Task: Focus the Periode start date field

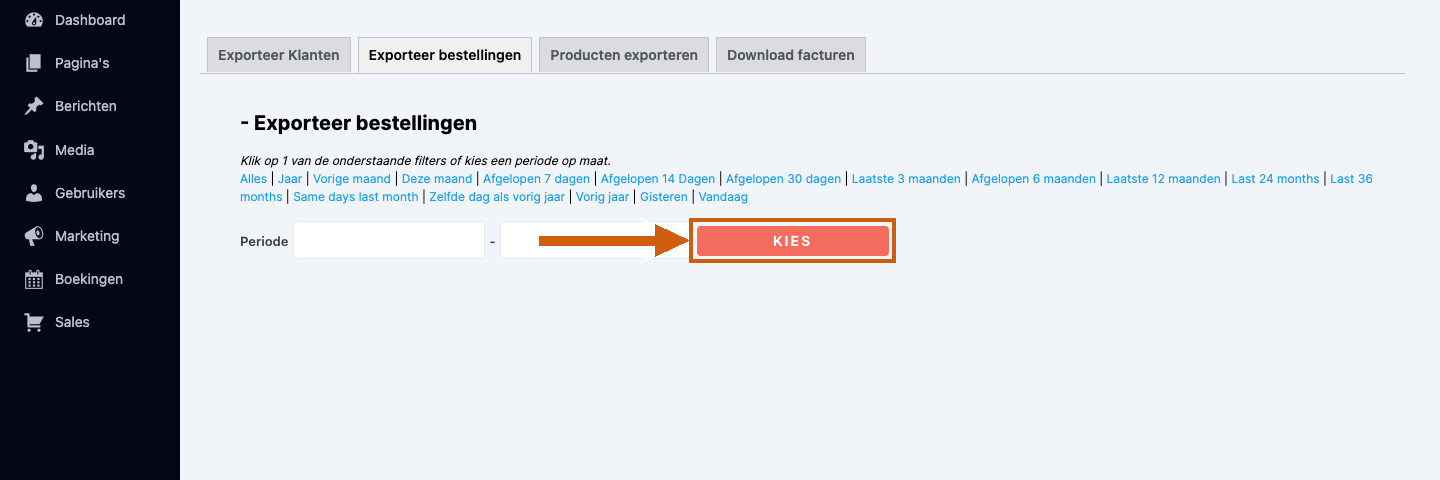Action: tap(389, 241)
